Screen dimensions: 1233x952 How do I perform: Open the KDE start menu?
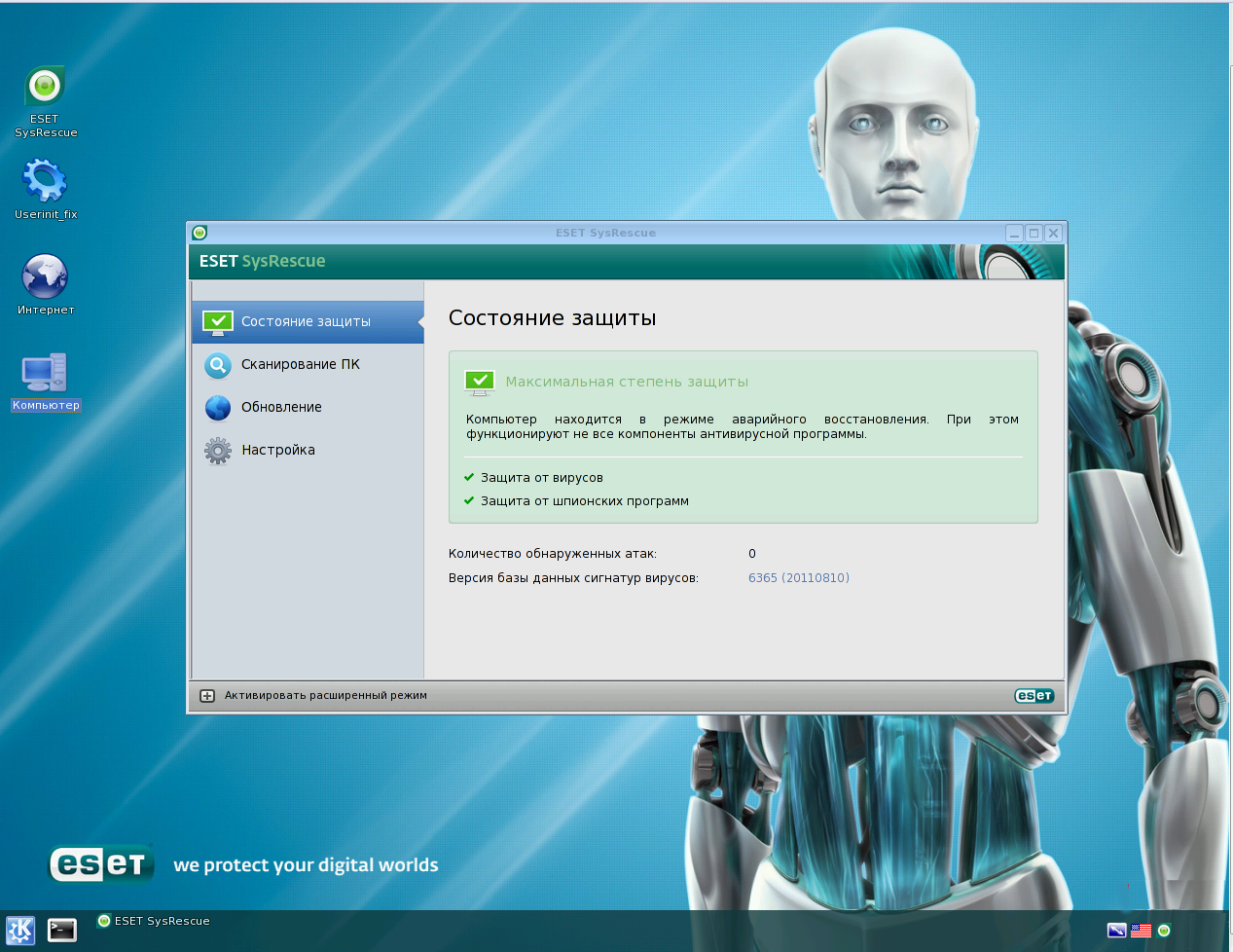click(20, 930)
